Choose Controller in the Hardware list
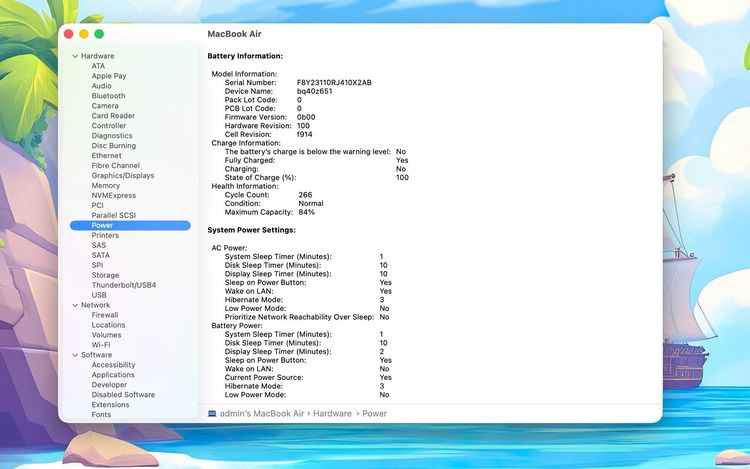Screen dimensions: 750x469 pos(109,126)
